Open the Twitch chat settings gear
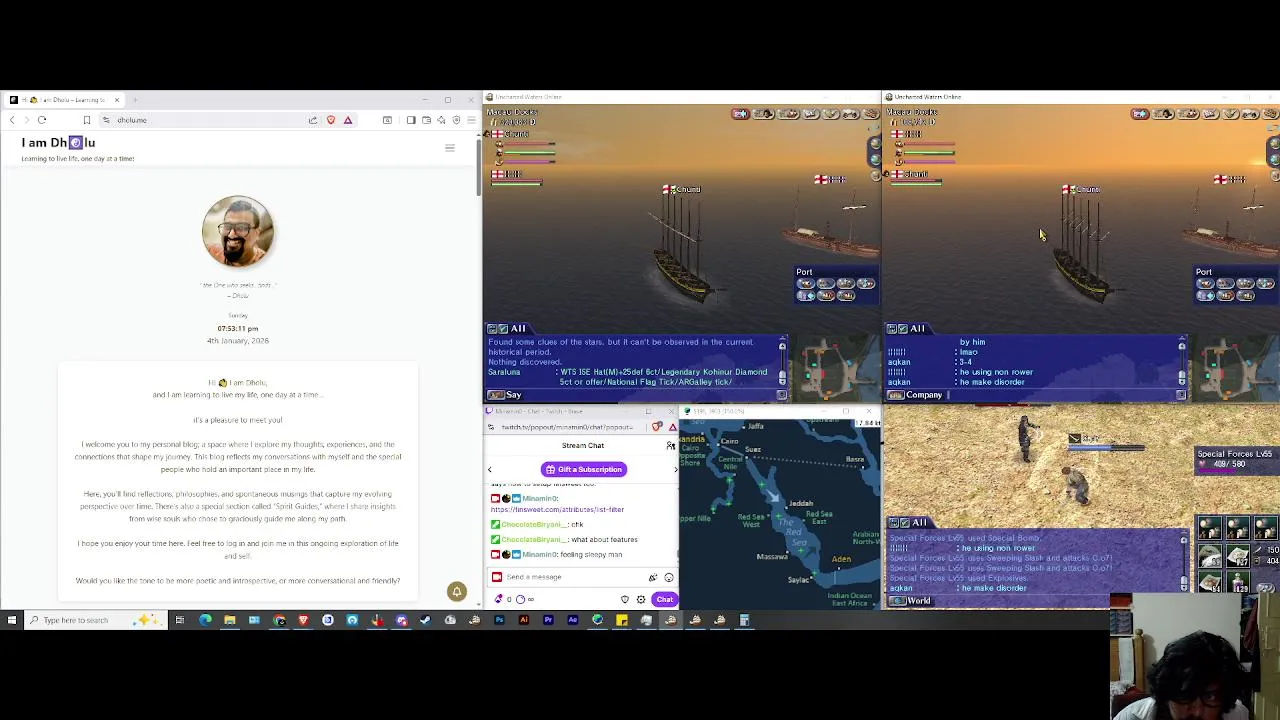The width and height of the screenshot is (1280, 720). coord(641,600)
